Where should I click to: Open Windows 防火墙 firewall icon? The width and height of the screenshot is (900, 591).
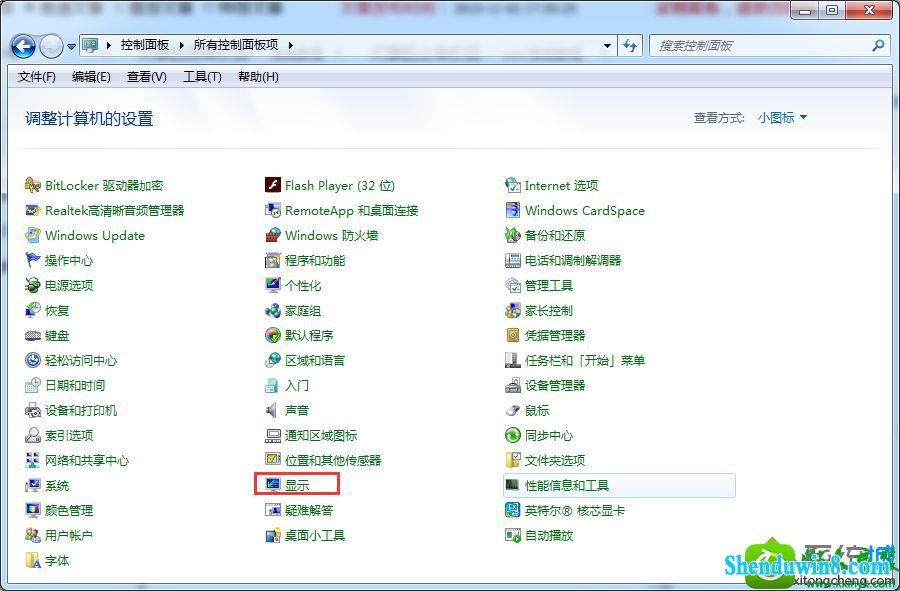(x=273, y=235)
